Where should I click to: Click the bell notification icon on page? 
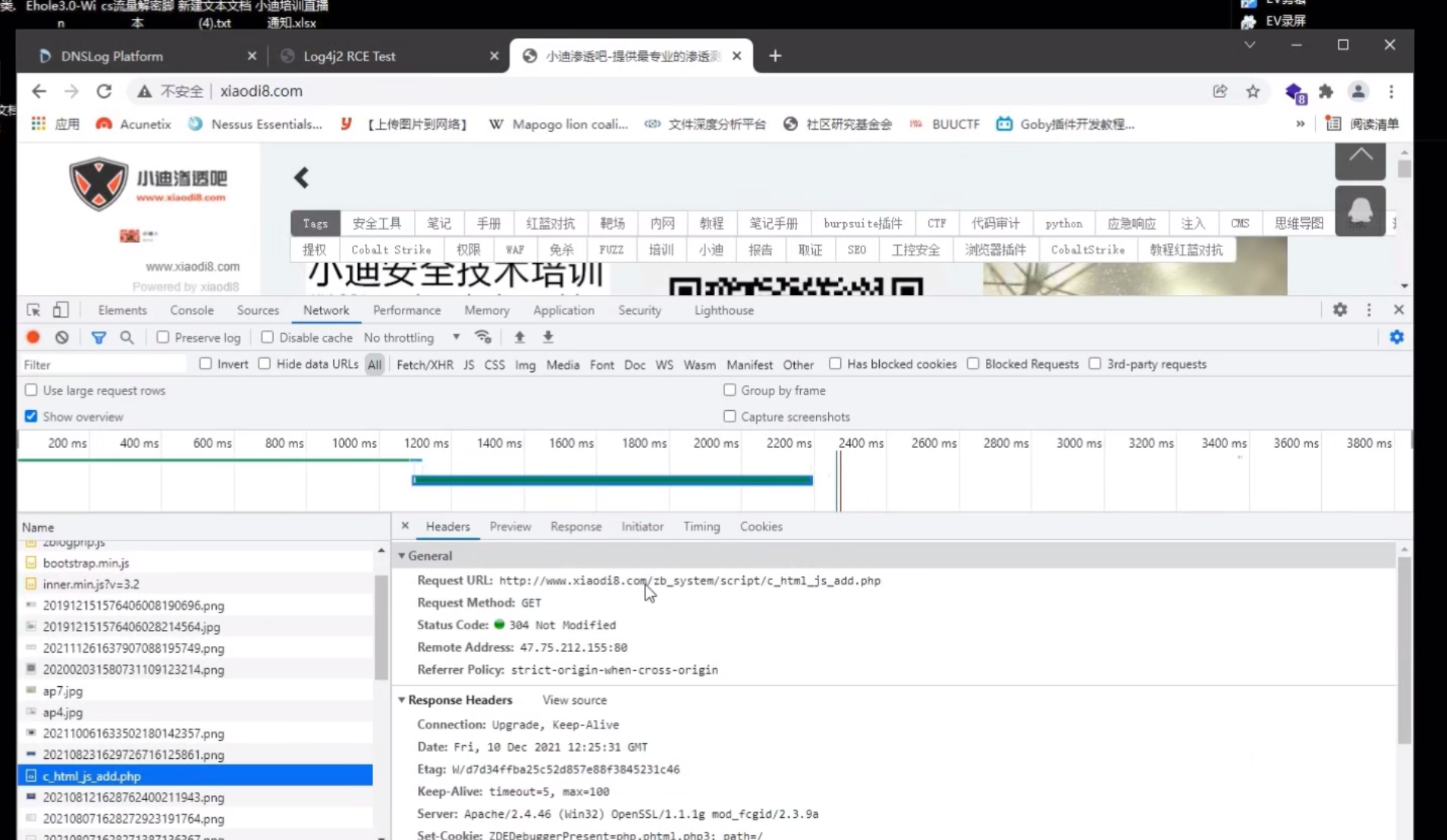coord(1361,210)
